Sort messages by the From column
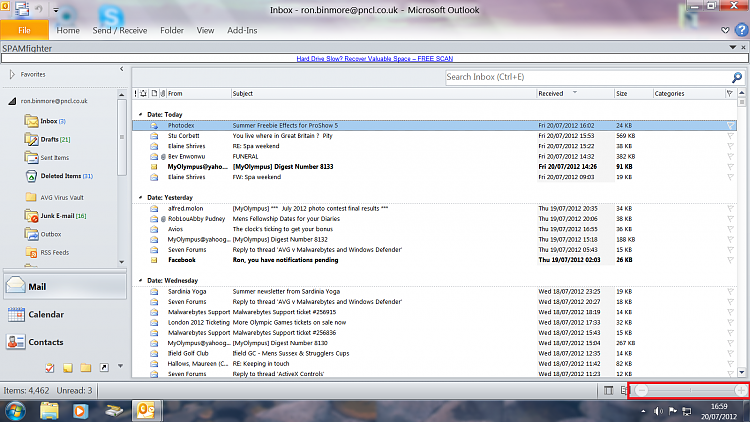This screenshot has height=422, width=750. pyautogui.click(x=199, y=93)
